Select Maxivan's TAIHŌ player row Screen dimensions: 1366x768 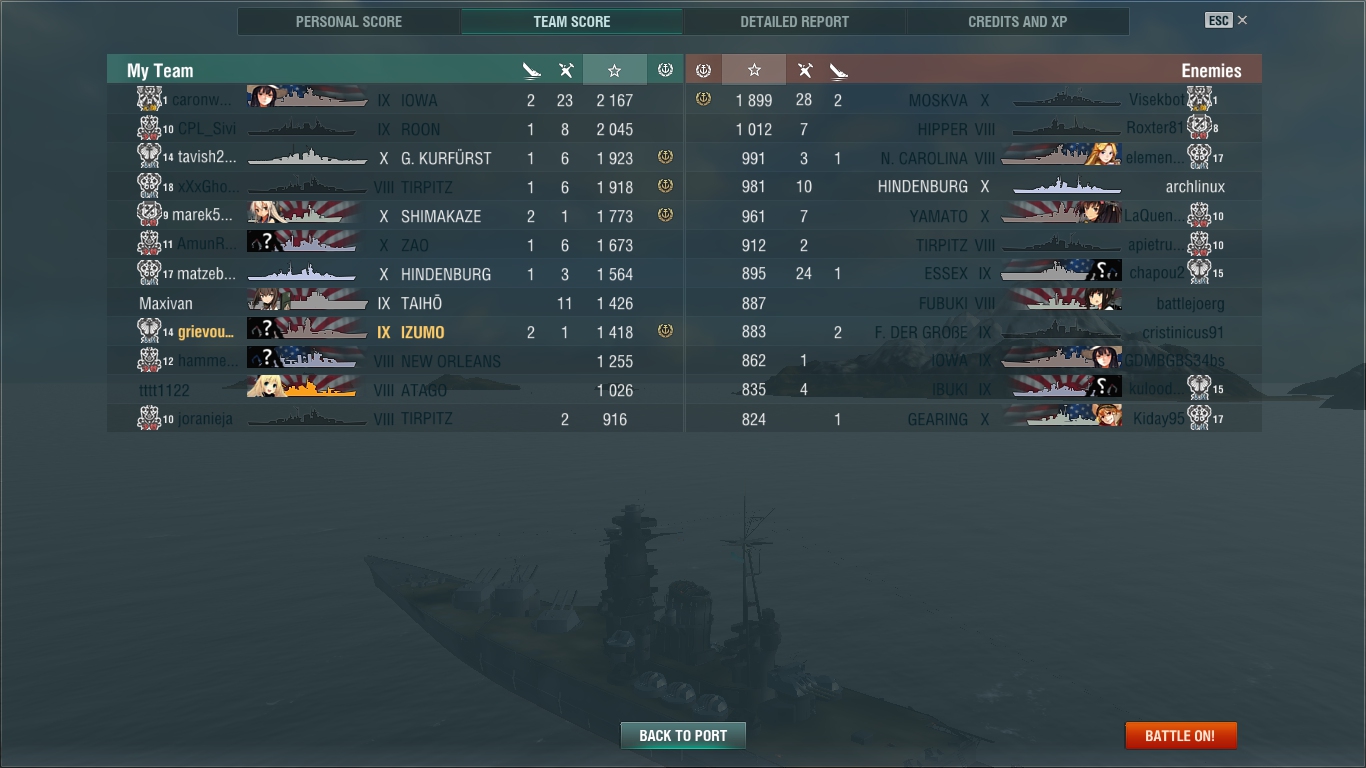pos(395,303)
